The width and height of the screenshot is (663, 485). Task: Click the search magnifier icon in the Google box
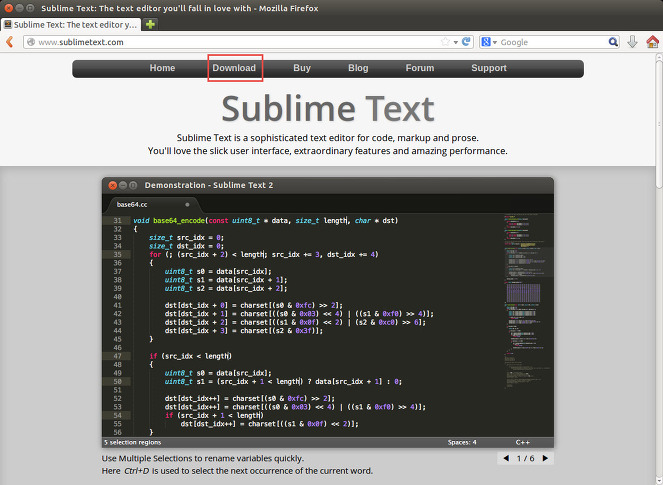(613, 42)
